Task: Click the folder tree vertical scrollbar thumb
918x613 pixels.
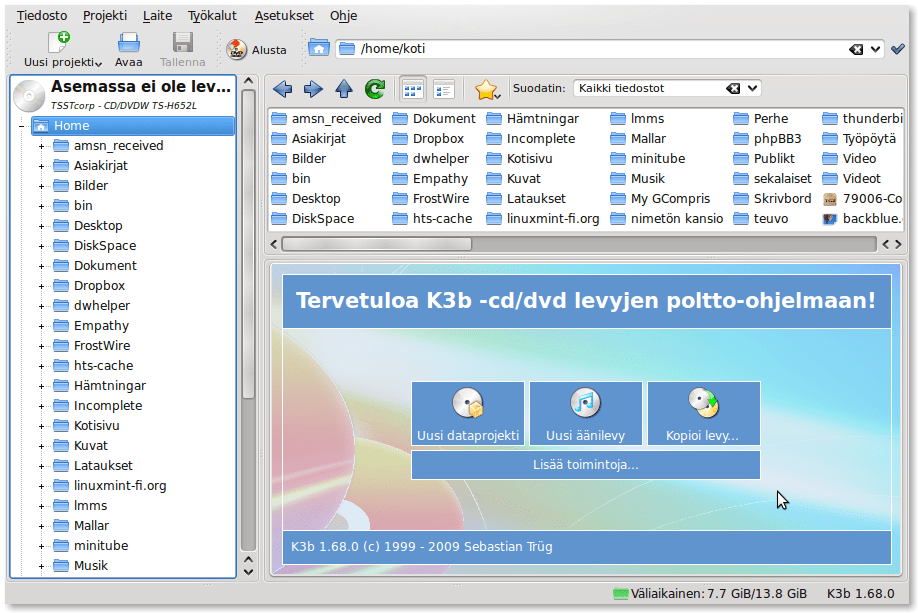Action: 248,244
